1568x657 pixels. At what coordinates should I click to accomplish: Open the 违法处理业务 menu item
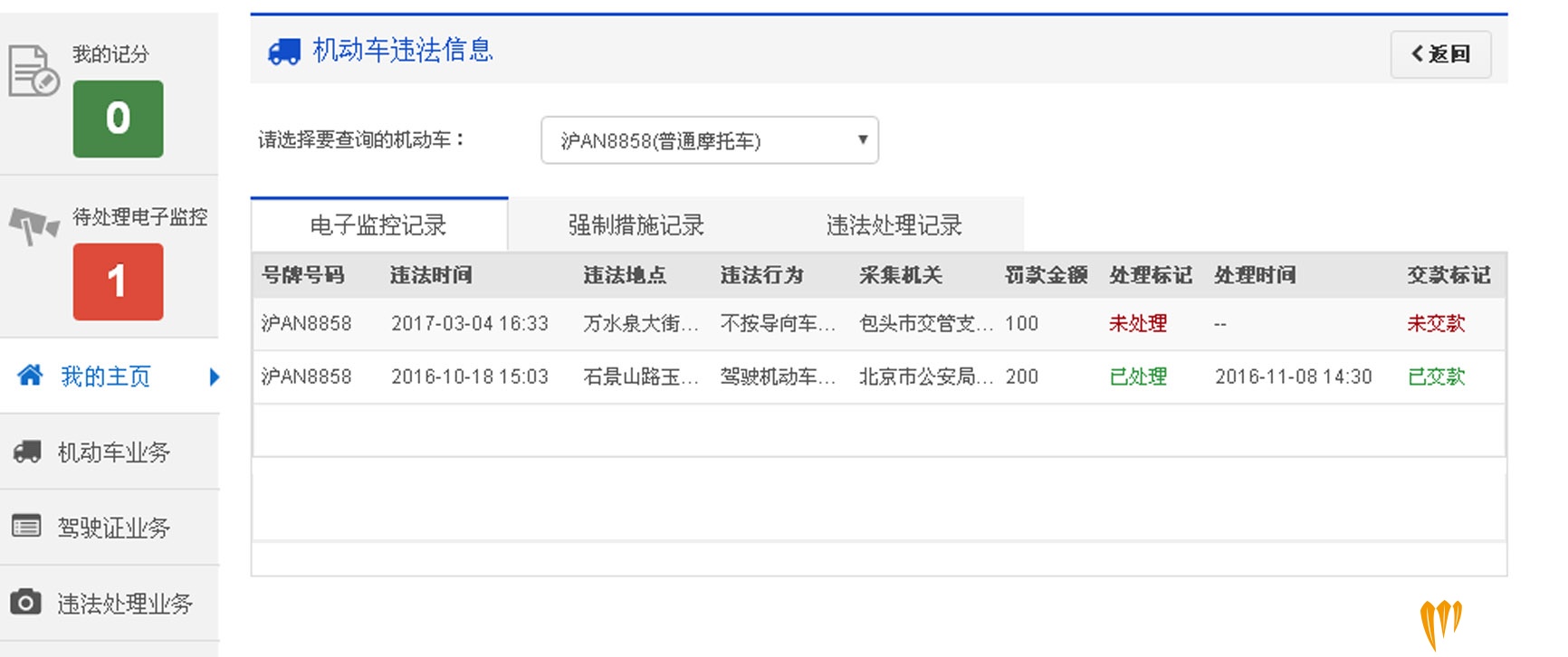click(125, 604)
